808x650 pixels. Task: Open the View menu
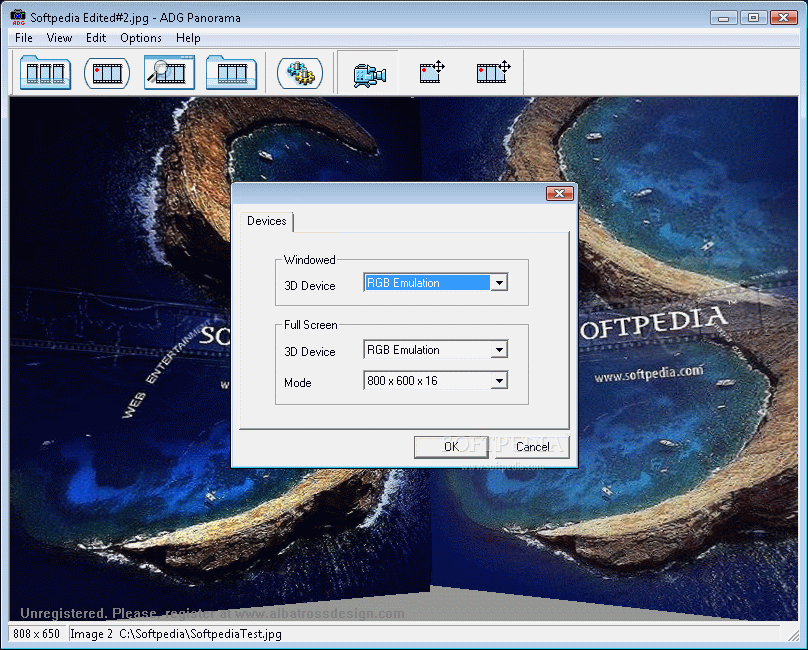click(59, 38)
